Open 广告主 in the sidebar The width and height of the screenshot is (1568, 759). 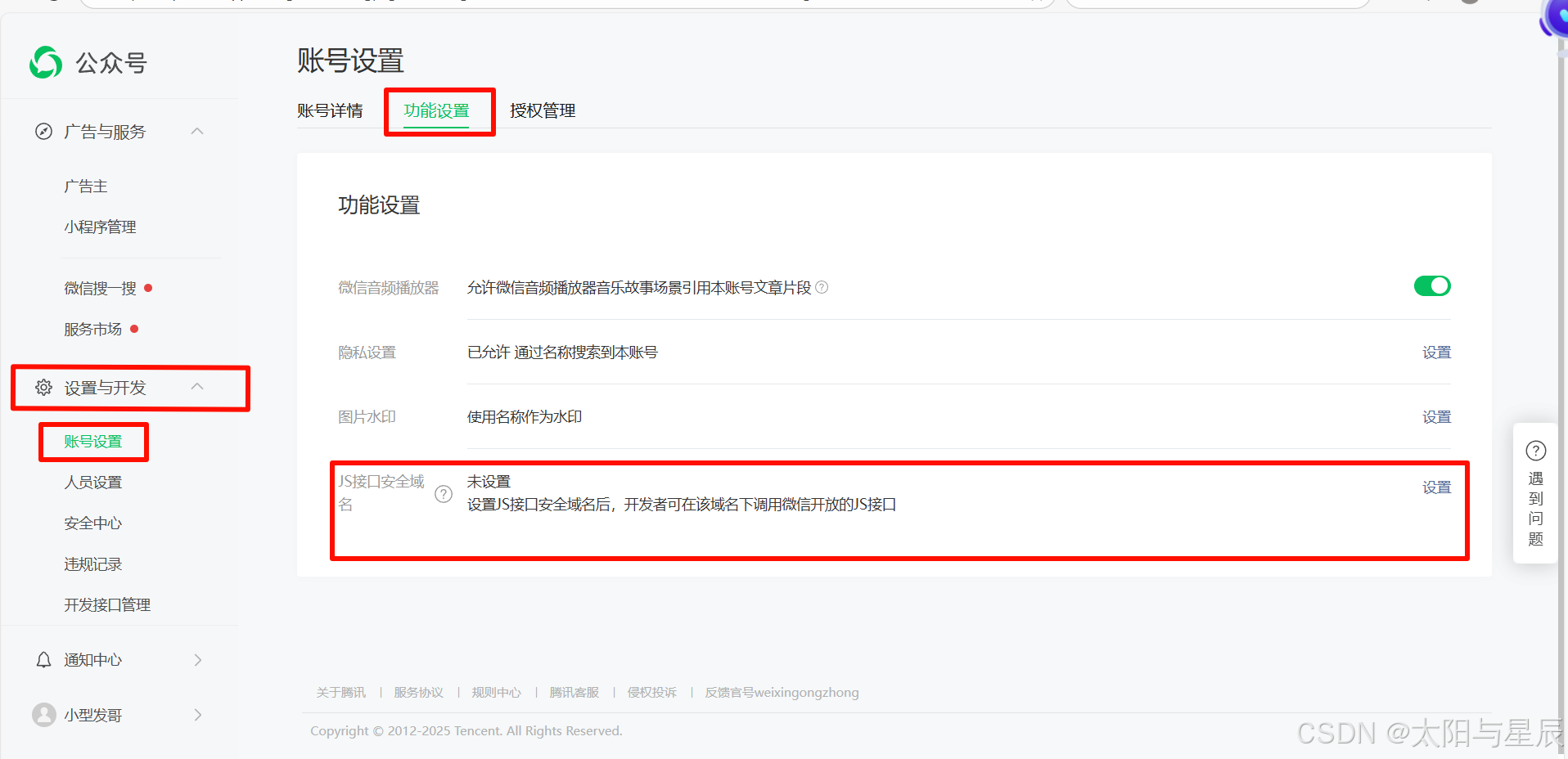click(x=86, y=186)
